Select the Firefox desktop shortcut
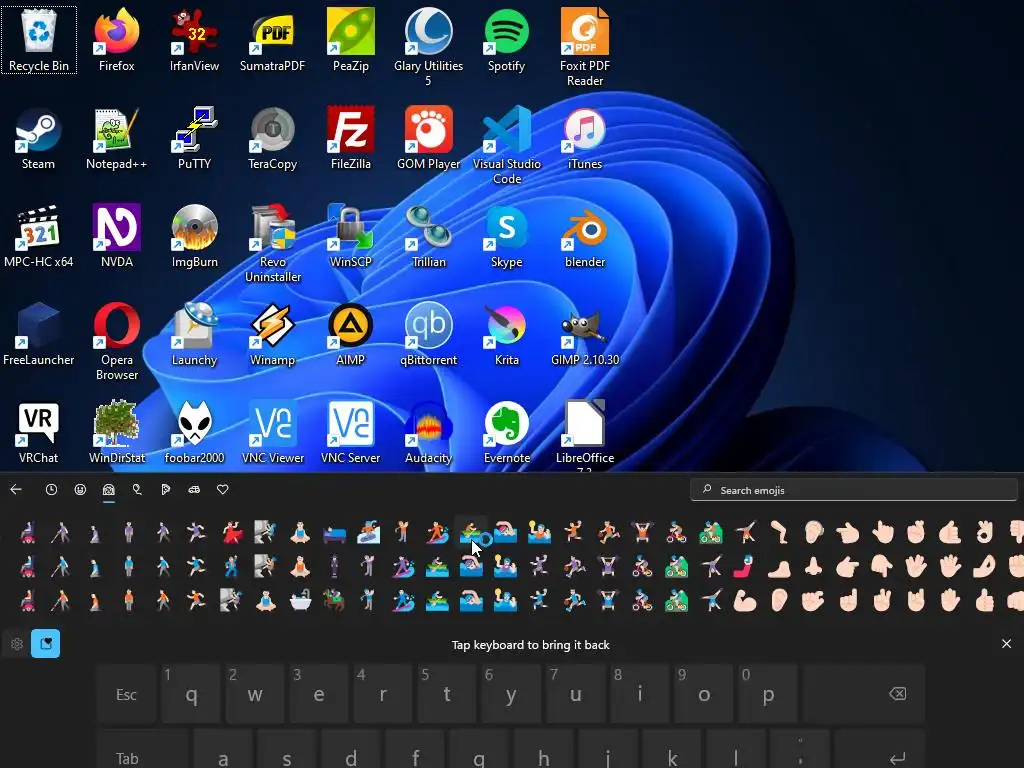Screen dimensions: 1024x768 click(116, 40)
